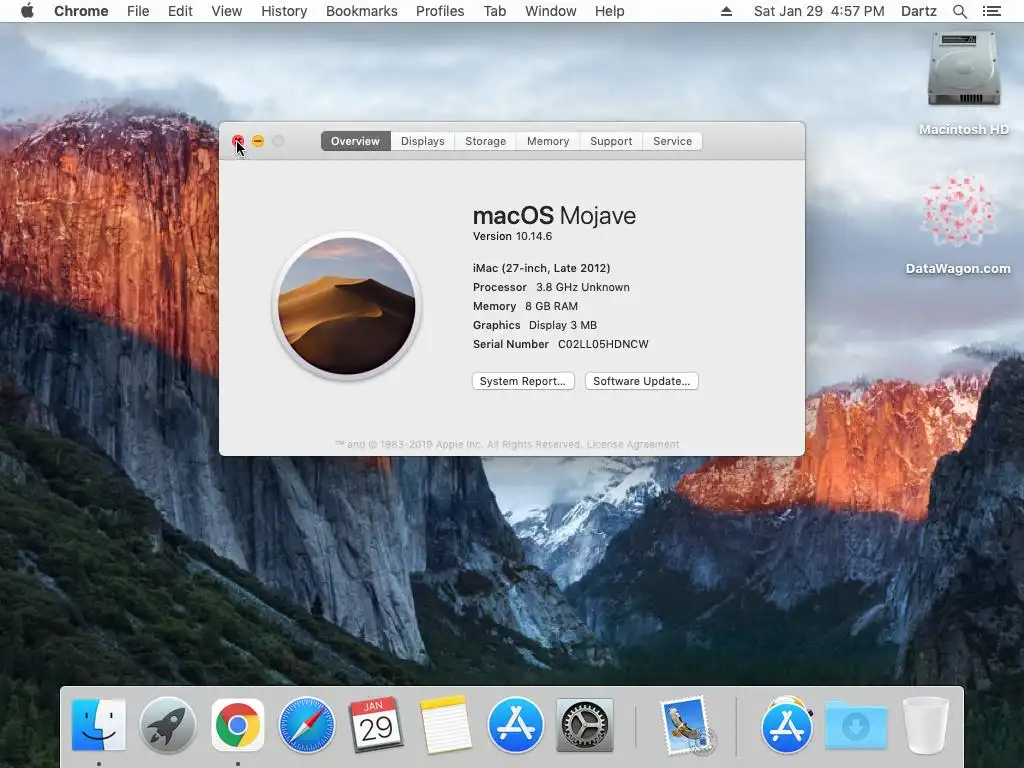Image resolution: width=1024 pixels, height=768 pixels.
Task: Open the Chrome application menu
Action: click(81, 11)
